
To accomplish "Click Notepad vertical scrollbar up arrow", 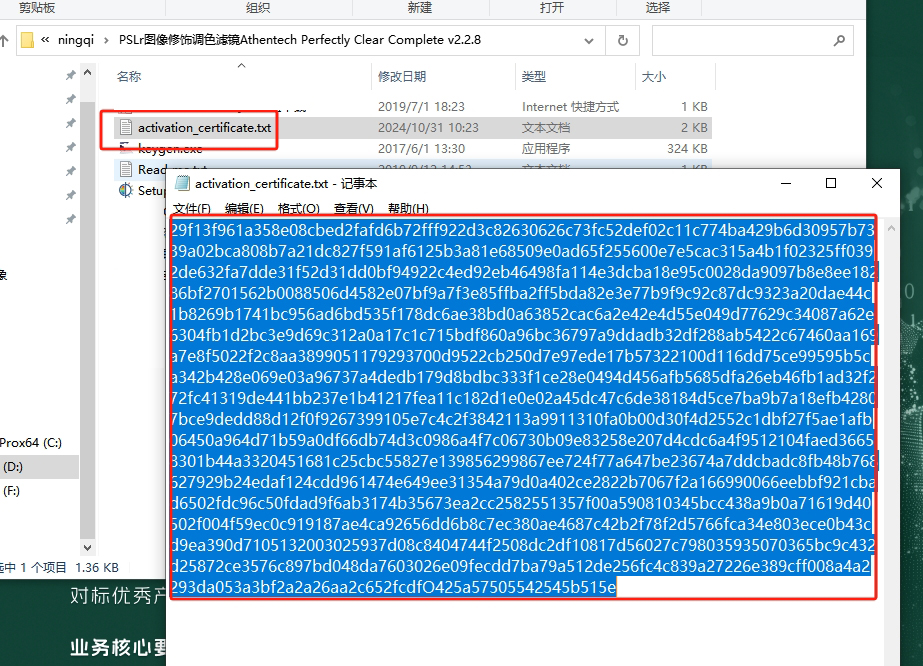I will tap(891, 228).
